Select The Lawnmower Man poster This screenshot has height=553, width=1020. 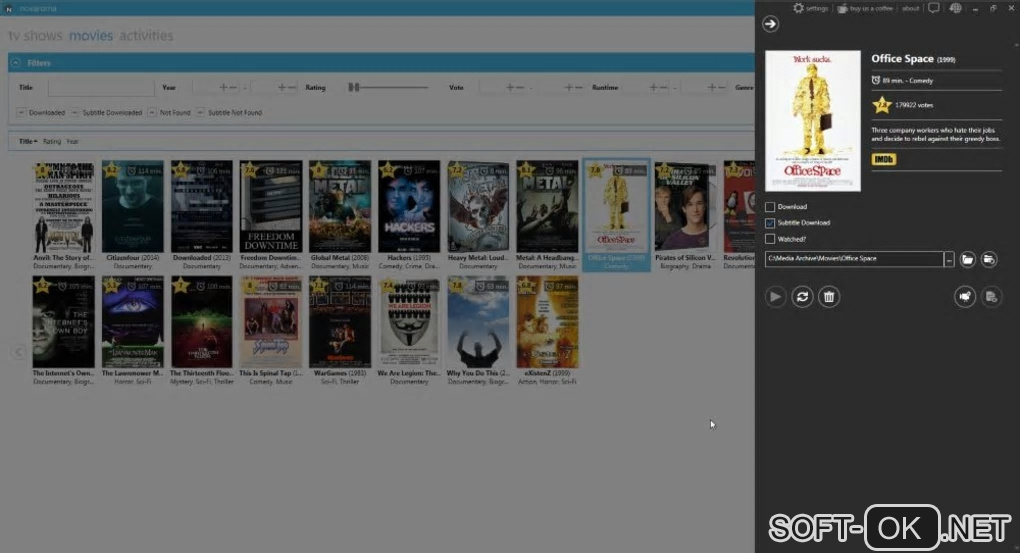[133, 322]
